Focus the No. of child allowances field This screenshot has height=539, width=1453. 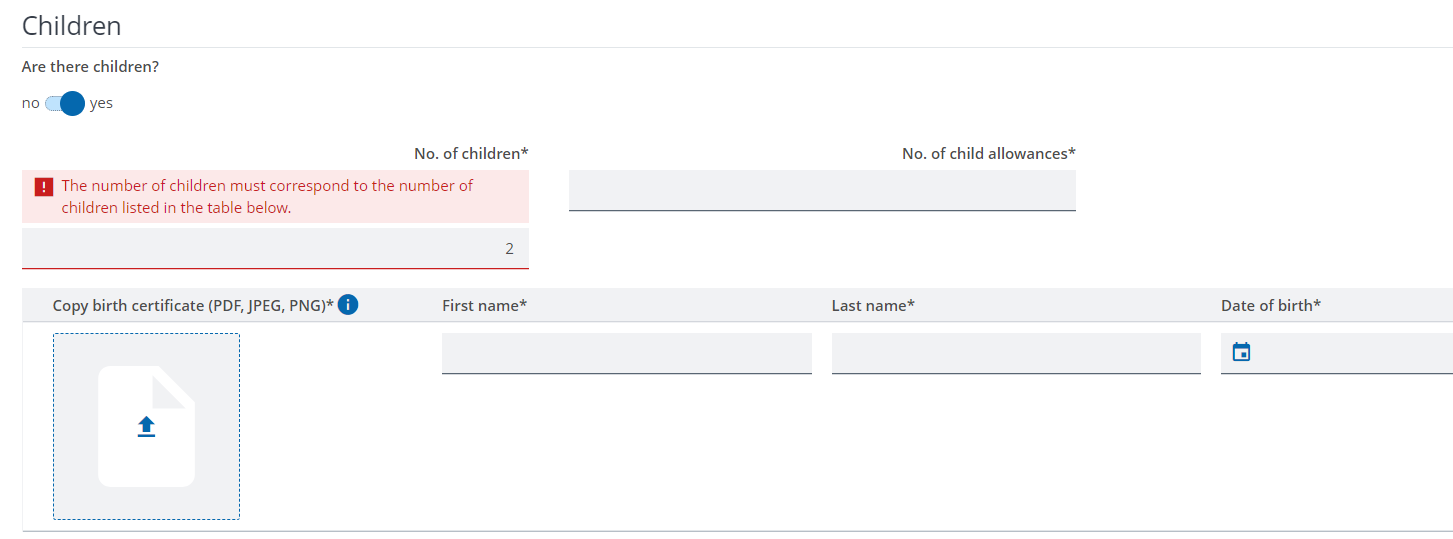tap(822, 190)
